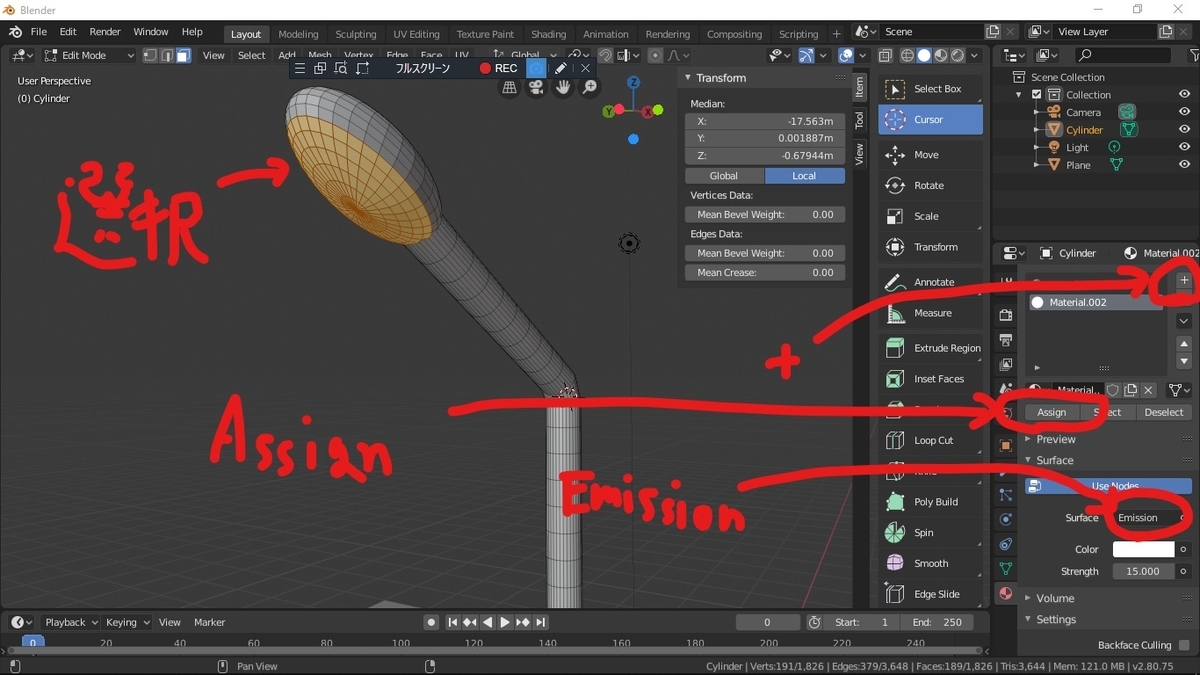Viewport: 1200px width, 675px height.
Task: Activate the Transform tool
Action: 930,247
